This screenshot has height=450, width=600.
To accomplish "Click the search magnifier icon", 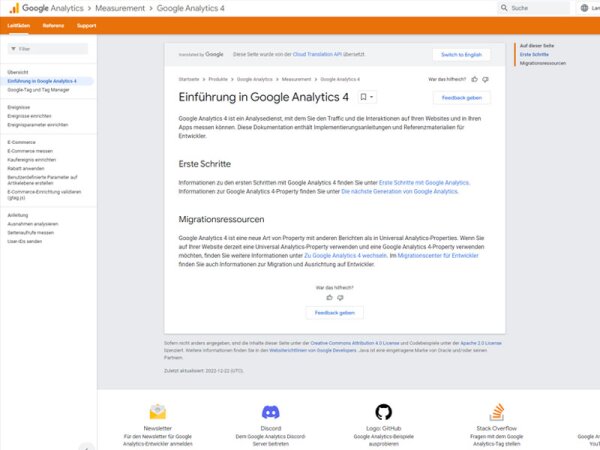I will pos(504,8).
